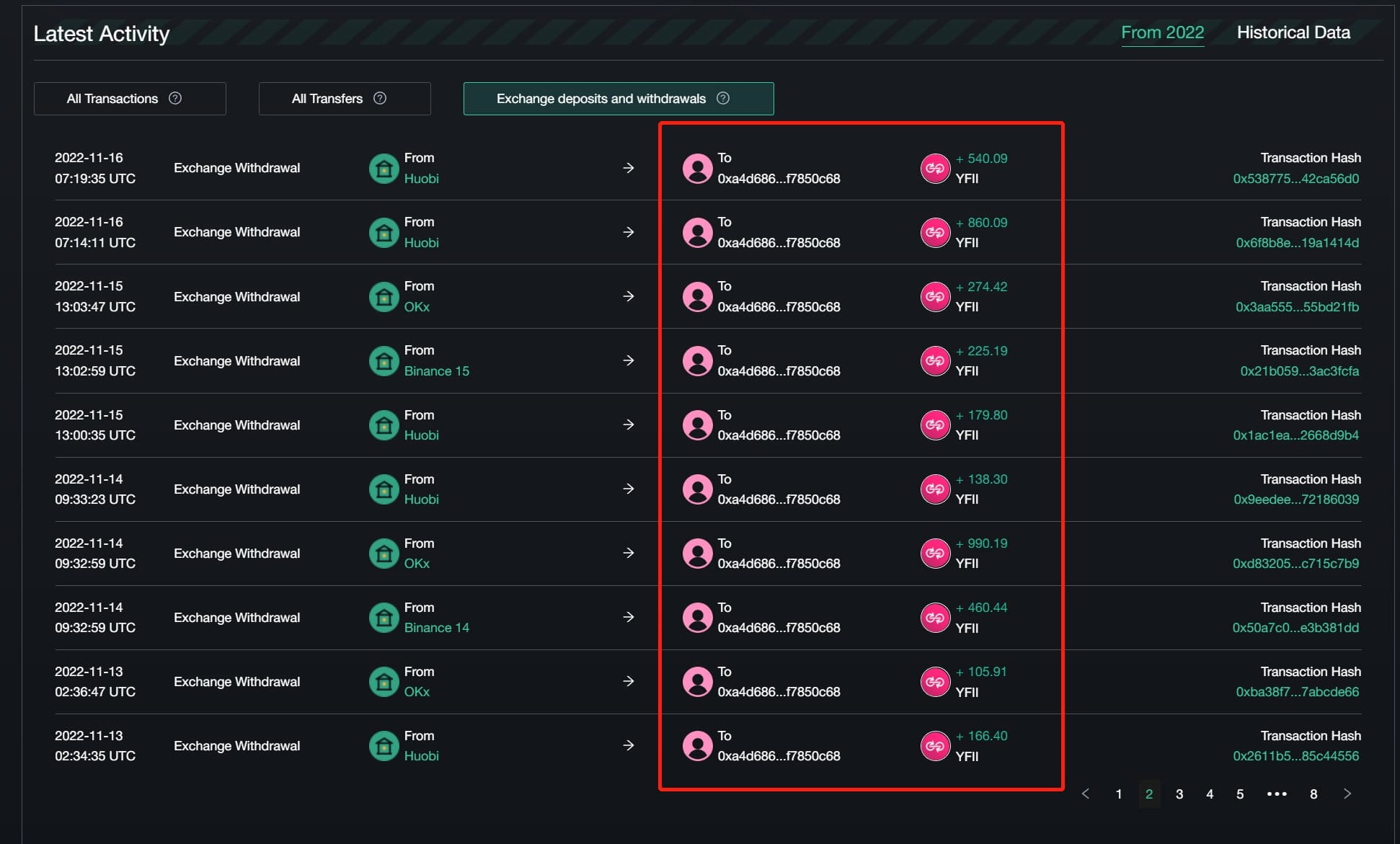Open transaction hash 0x2611b5...85c44556

tap(1295, 756)
